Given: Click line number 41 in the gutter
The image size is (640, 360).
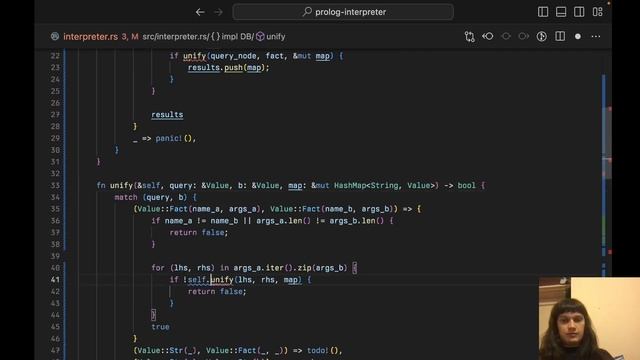Looking at the screenshot, I should click(x=55, y=280).
